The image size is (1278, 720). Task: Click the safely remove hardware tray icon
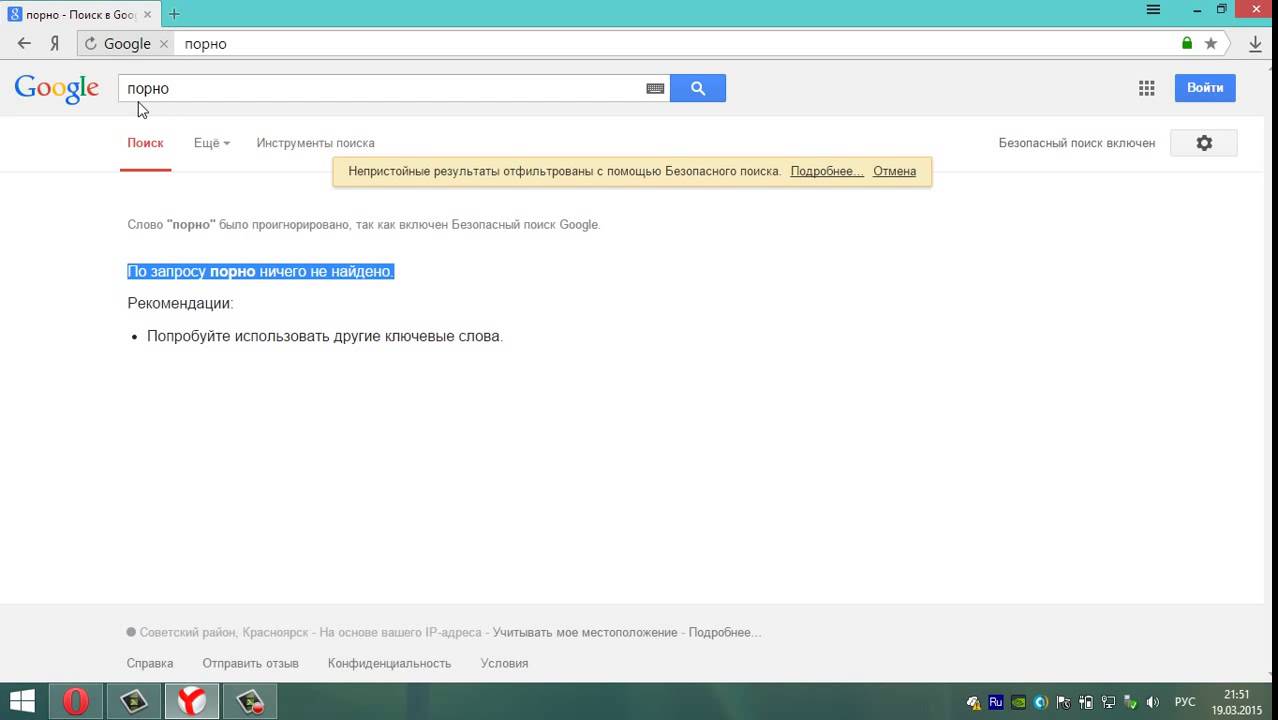tap(1130, 702)
